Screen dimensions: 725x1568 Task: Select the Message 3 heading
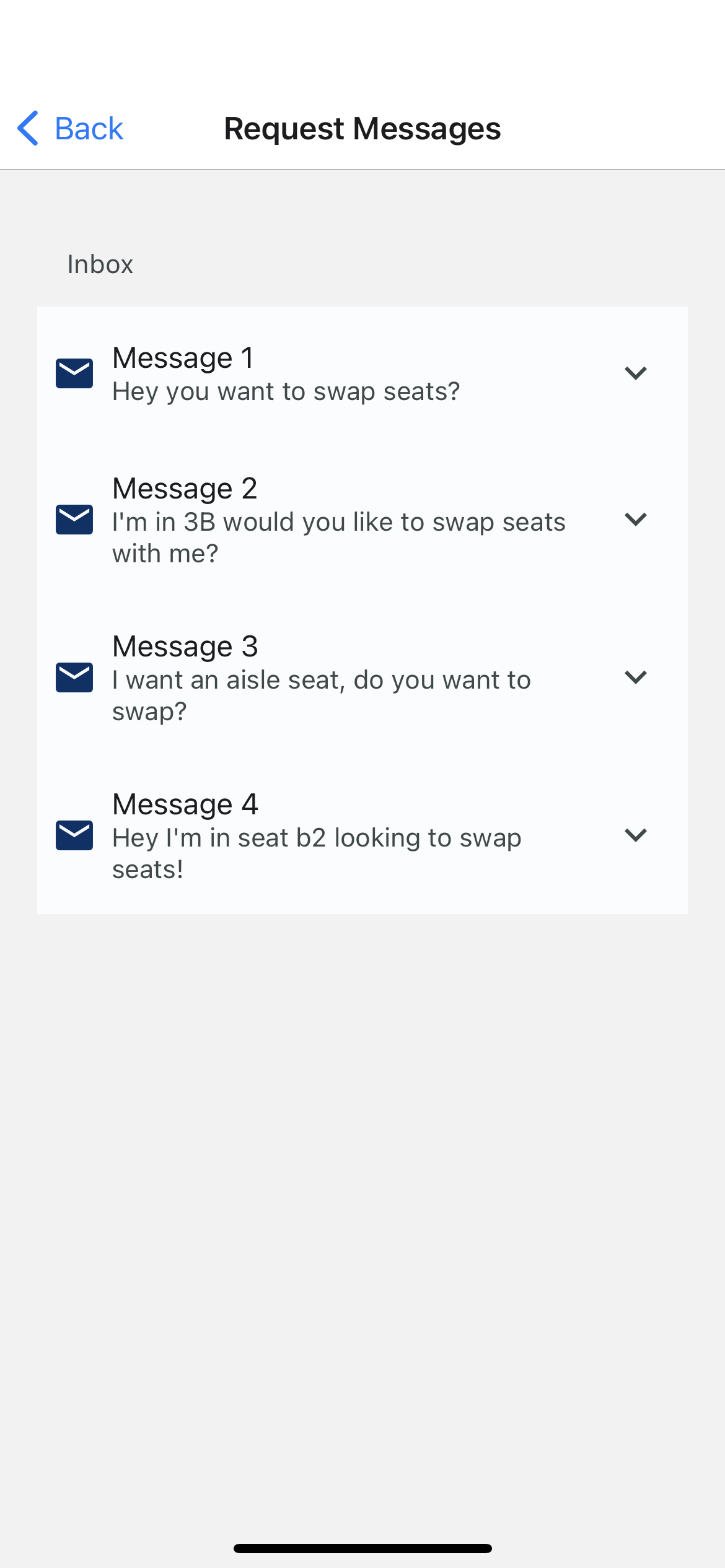185,647
